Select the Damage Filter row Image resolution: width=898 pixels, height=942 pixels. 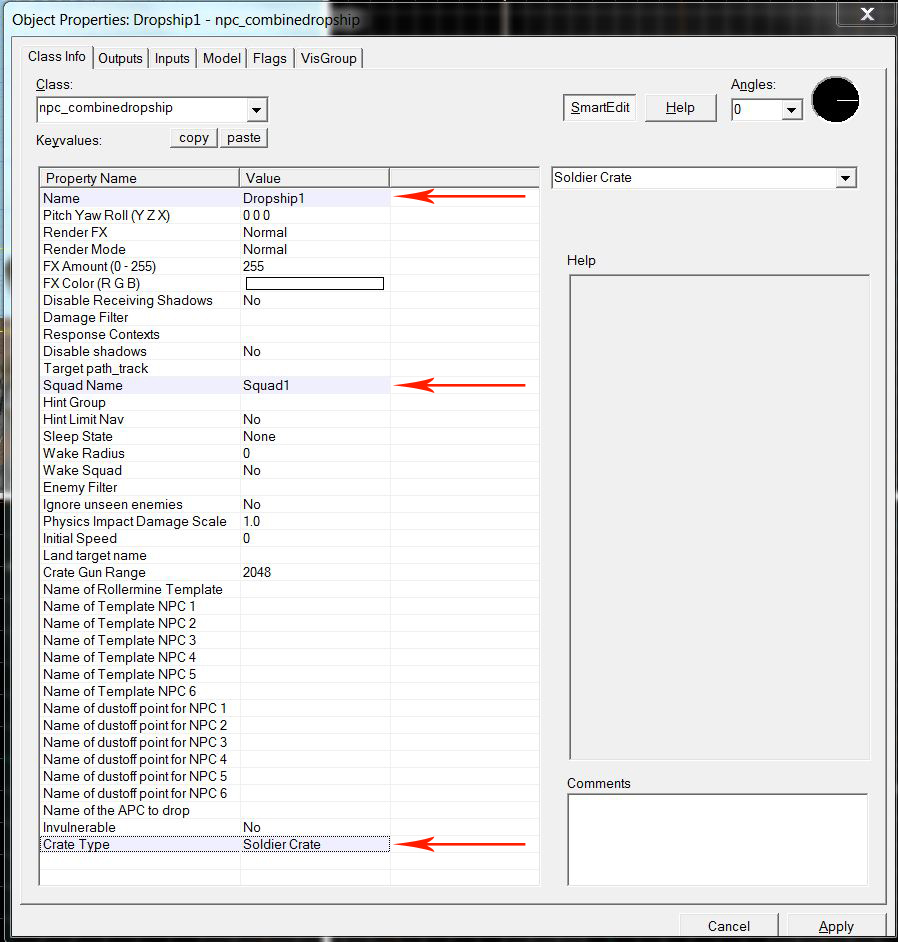(x=215, y=317)
